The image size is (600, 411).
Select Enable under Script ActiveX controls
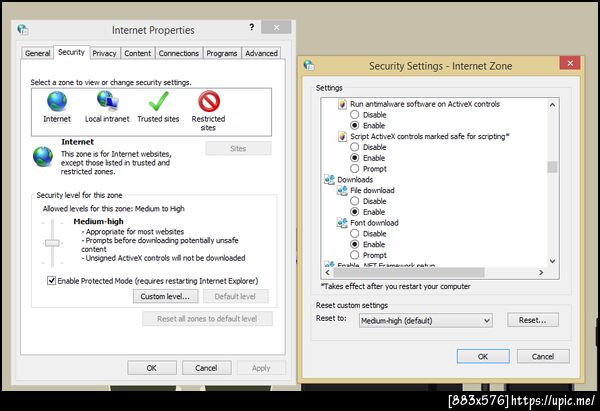(355, 158)
